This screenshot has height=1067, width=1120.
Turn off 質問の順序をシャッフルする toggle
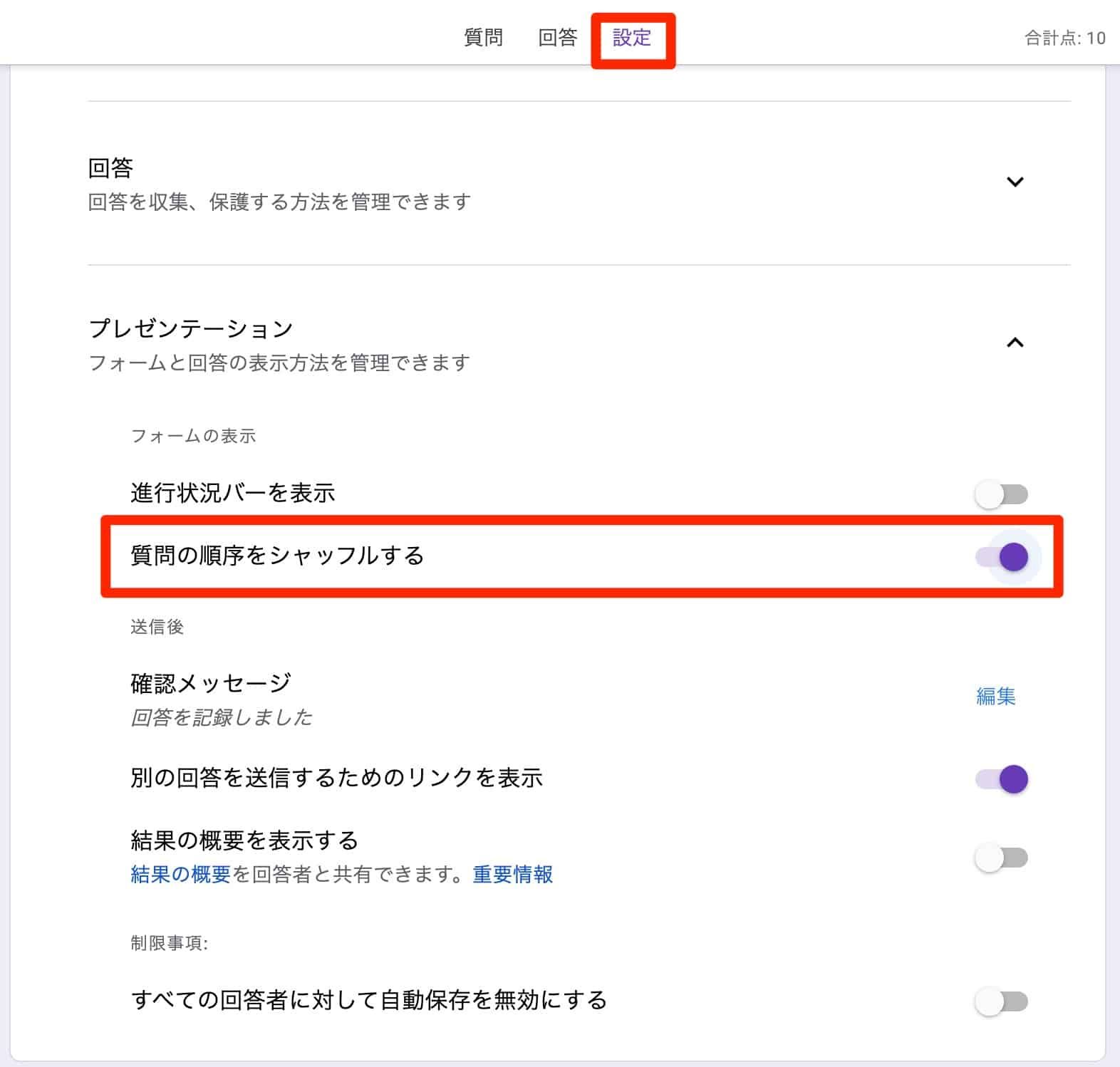point(1001,556)
